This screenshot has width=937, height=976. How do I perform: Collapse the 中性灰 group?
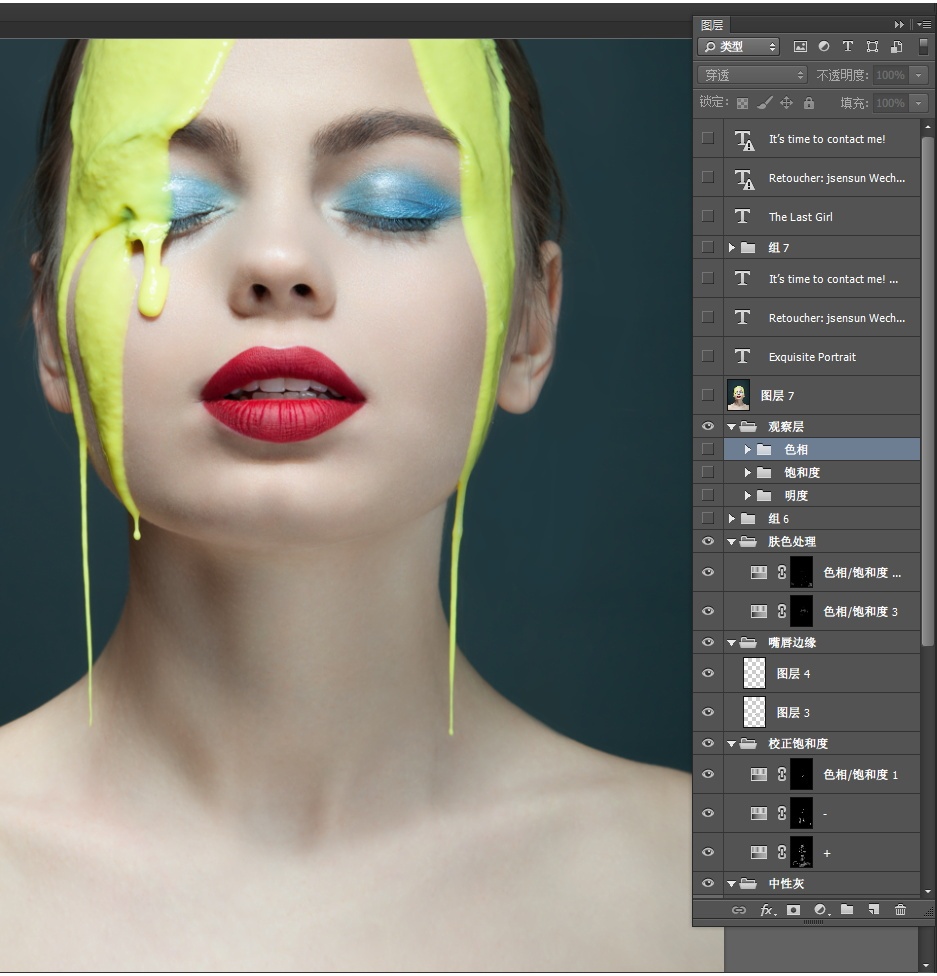732,884
